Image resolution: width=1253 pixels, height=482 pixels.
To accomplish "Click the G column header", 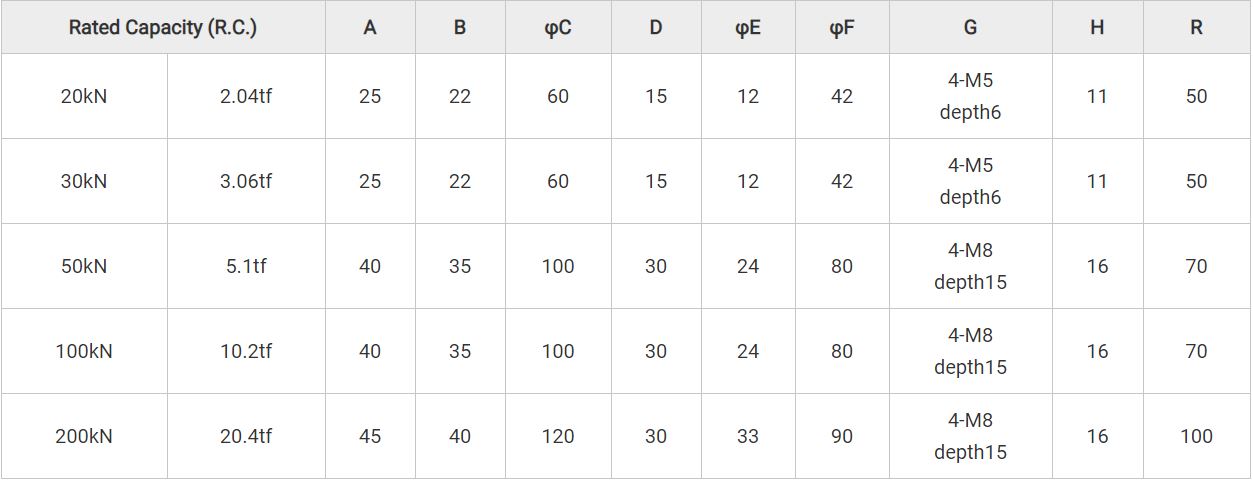I will [x=970, y=28].
